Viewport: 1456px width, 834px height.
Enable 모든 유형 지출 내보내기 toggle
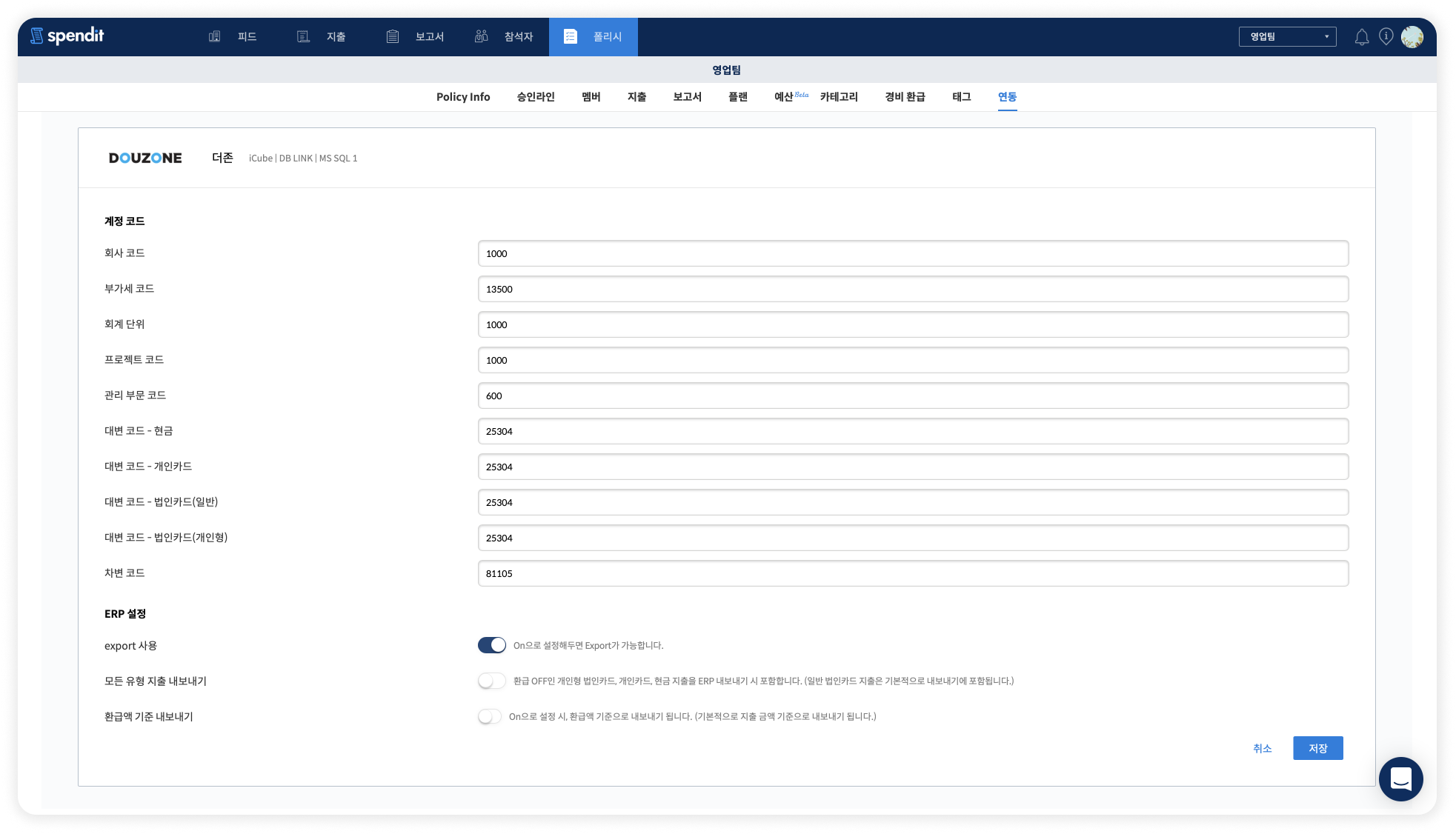pyautogui.click(x=491, y=681)
